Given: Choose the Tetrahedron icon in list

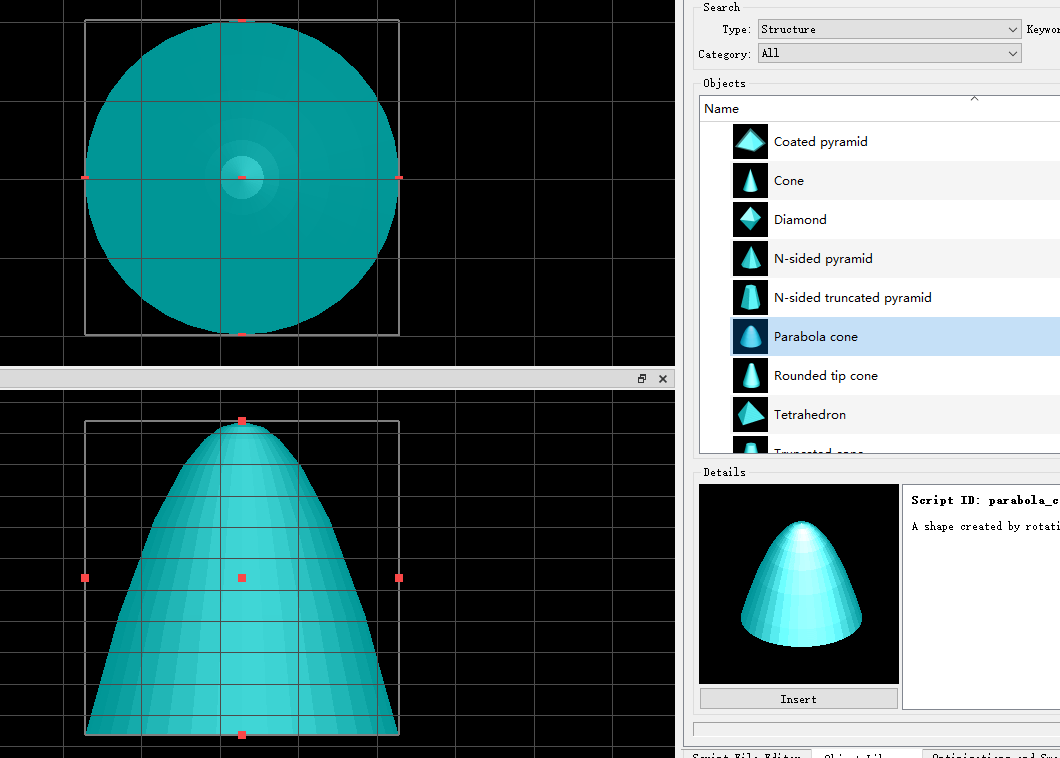Looking at the screenshot, I should point(750,415).
